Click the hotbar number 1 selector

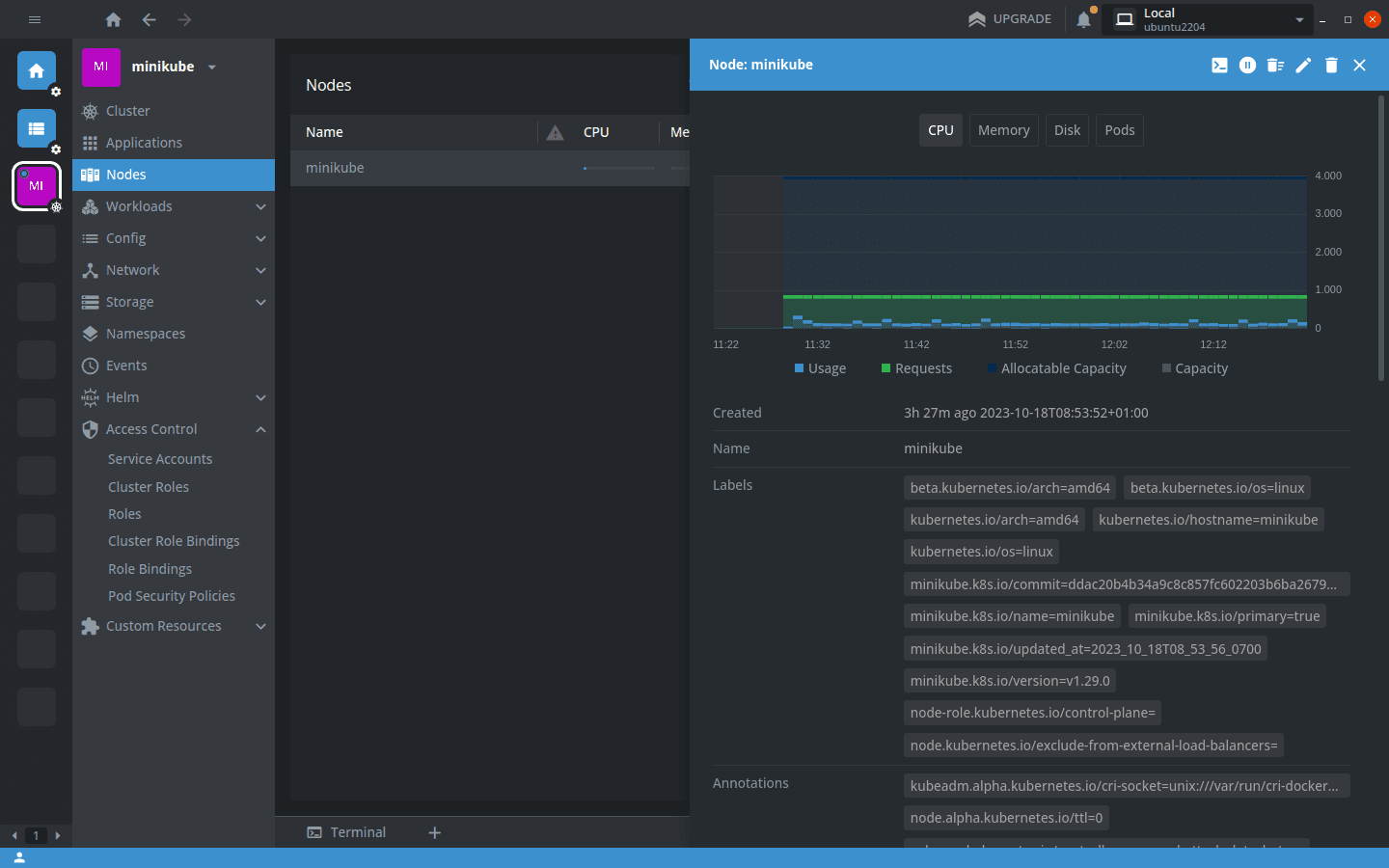36,835
